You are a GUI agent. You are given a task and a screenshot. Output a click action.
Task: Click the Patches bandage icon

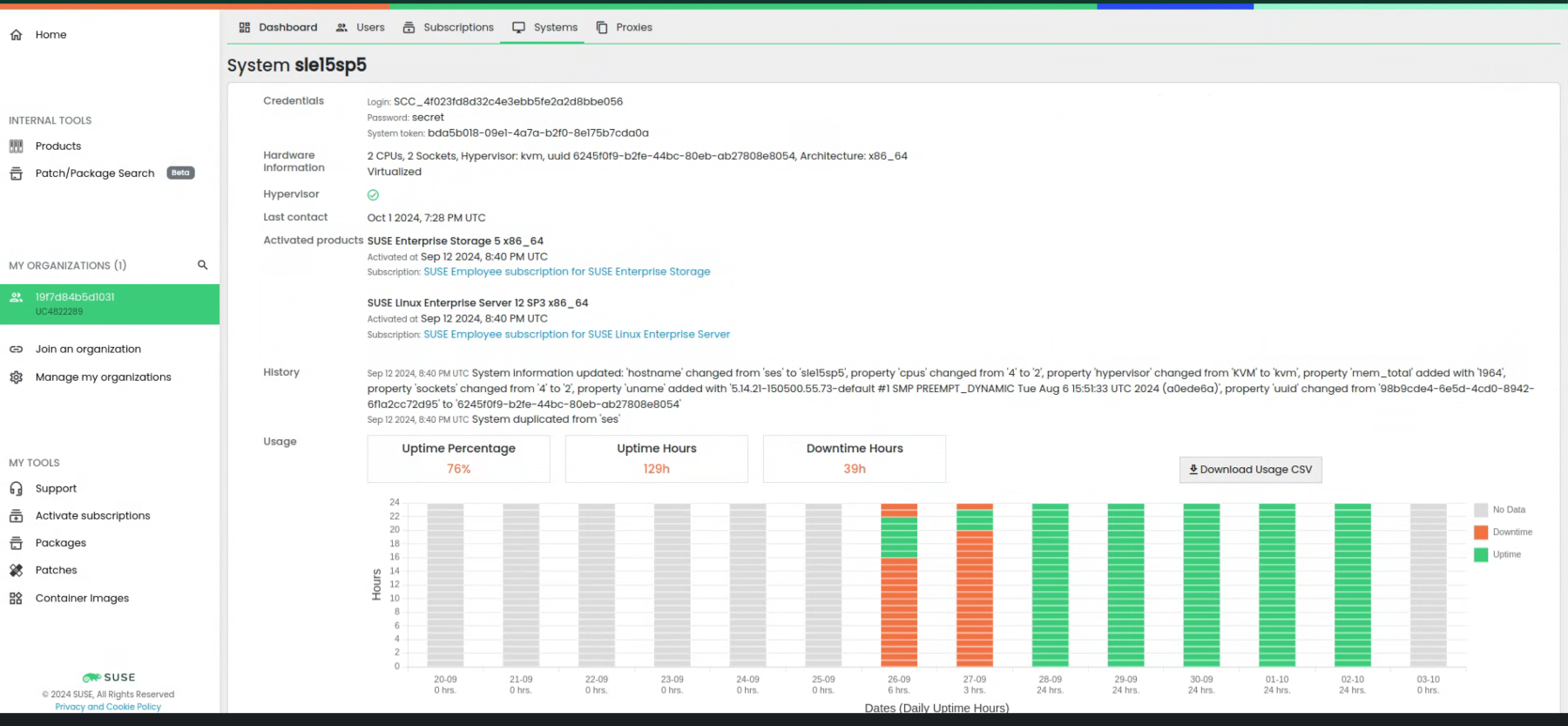coord(16,570)
